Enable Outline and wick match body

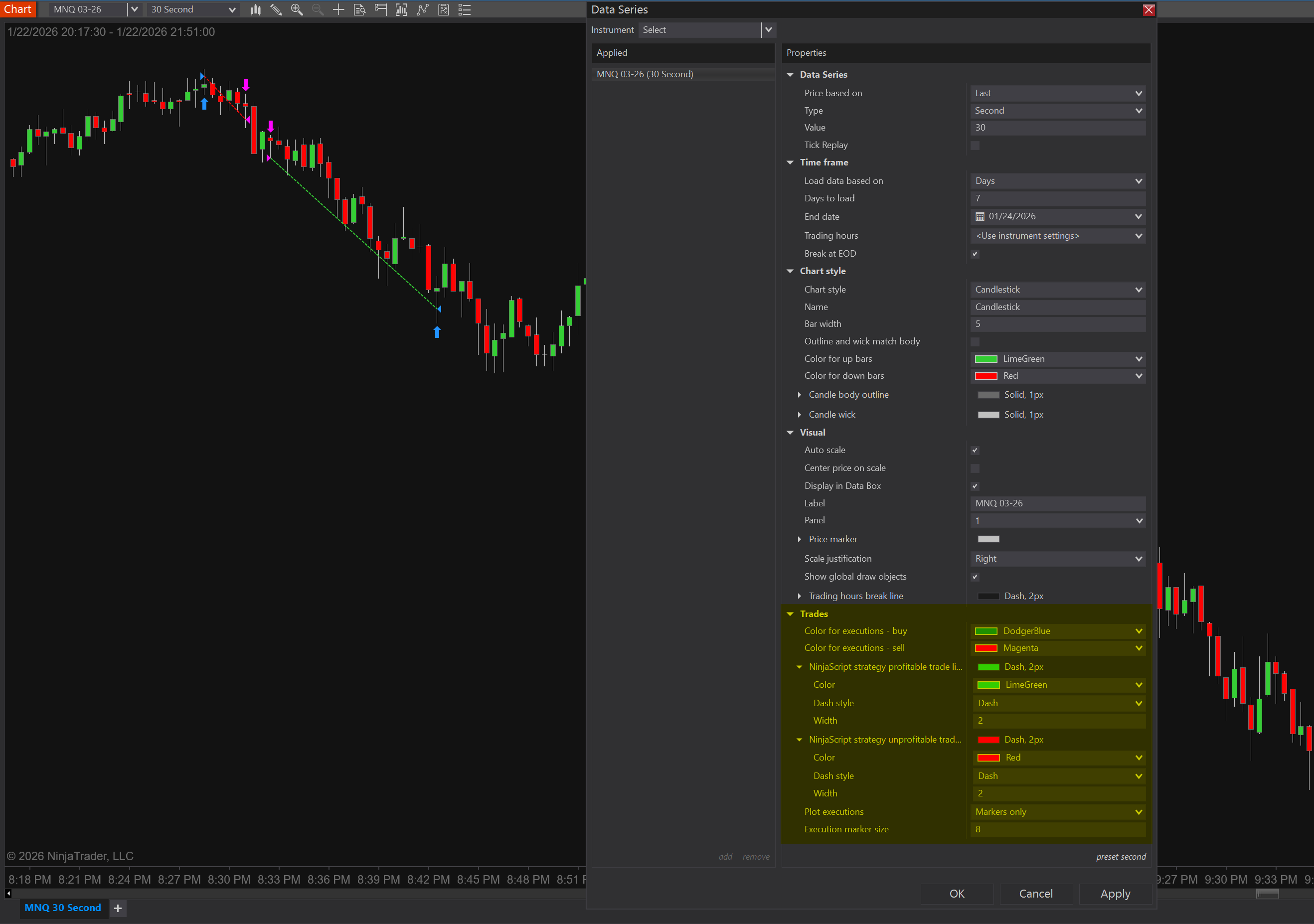[x=975, y=342]
